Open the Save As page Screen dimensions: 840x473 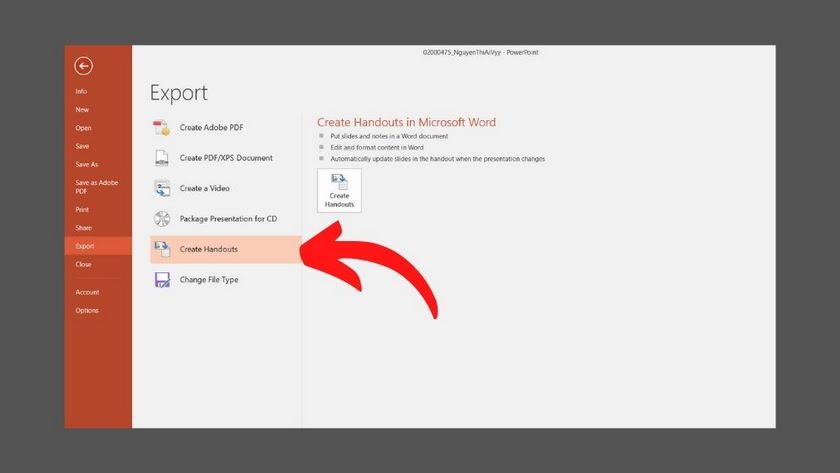87,164
